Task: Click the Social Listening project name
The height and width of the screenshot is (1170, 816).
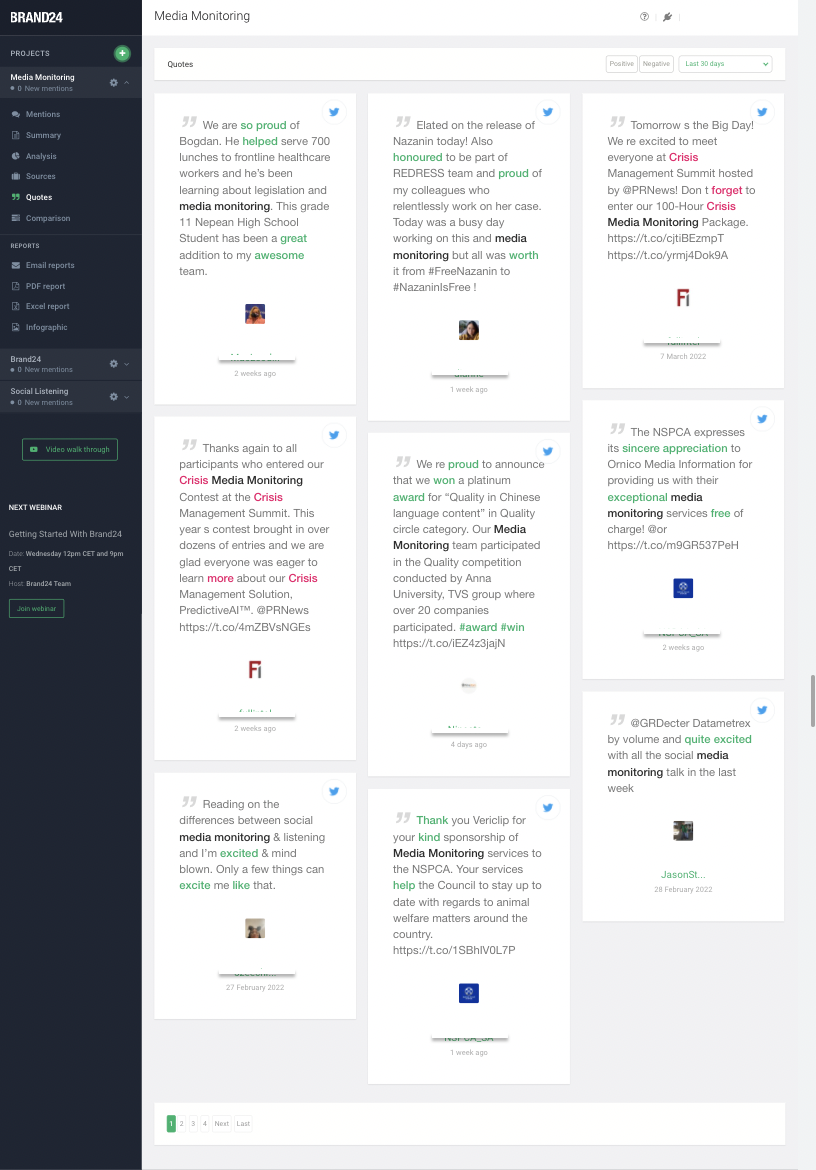Action: point(39,391)
